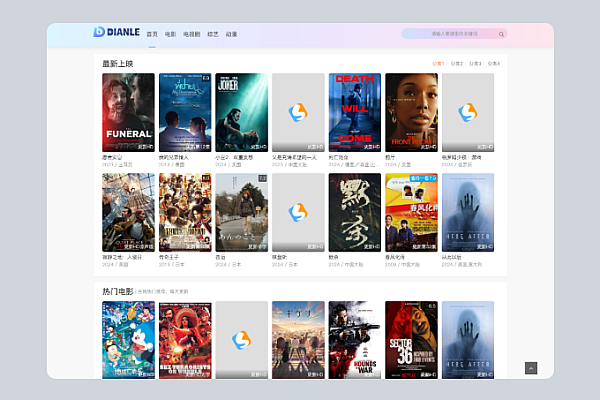Viewport: 600px width, 400px height.
Task: Select the 分类2 filter
Action: coord(457,64)
